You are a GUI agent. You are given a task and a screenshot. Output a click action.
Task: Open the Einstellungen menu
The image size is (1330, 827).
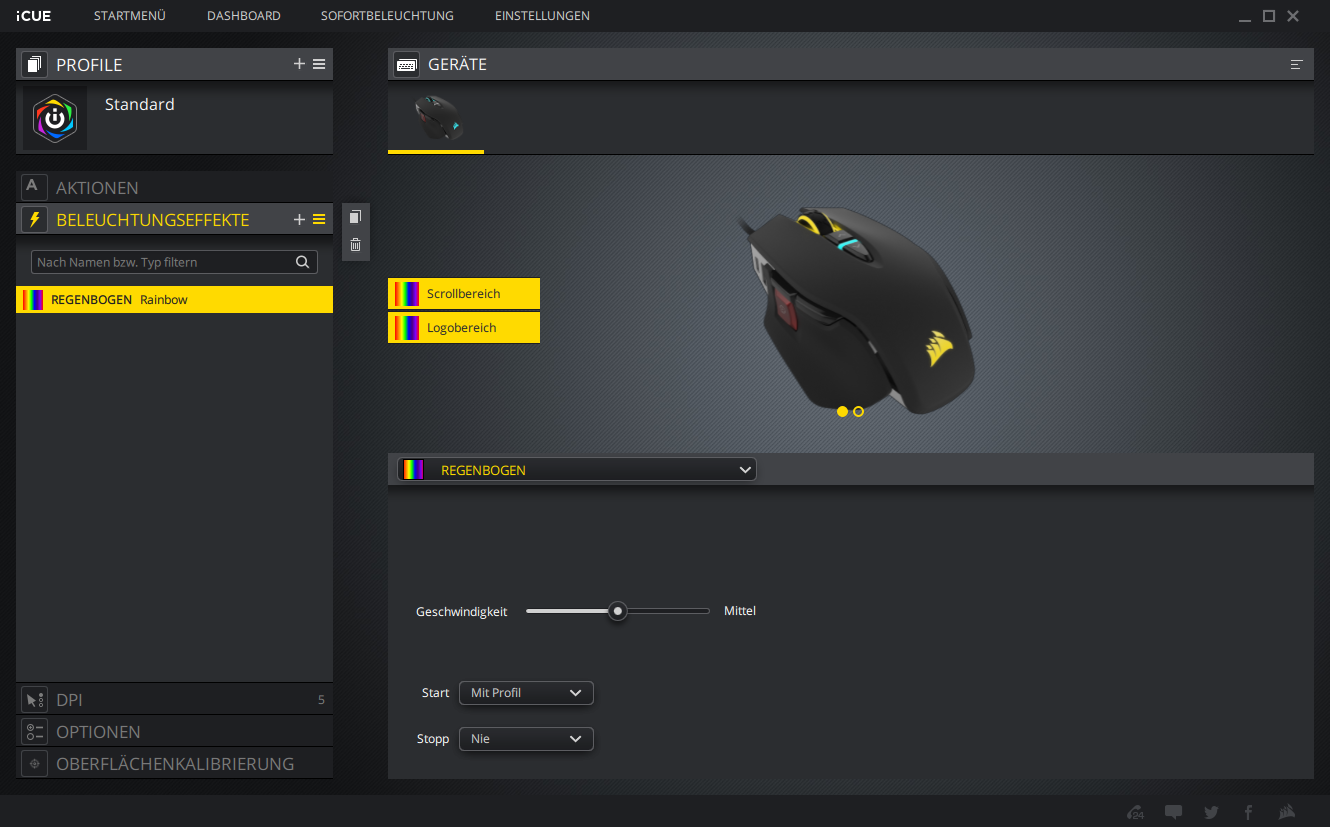[542, 16]
